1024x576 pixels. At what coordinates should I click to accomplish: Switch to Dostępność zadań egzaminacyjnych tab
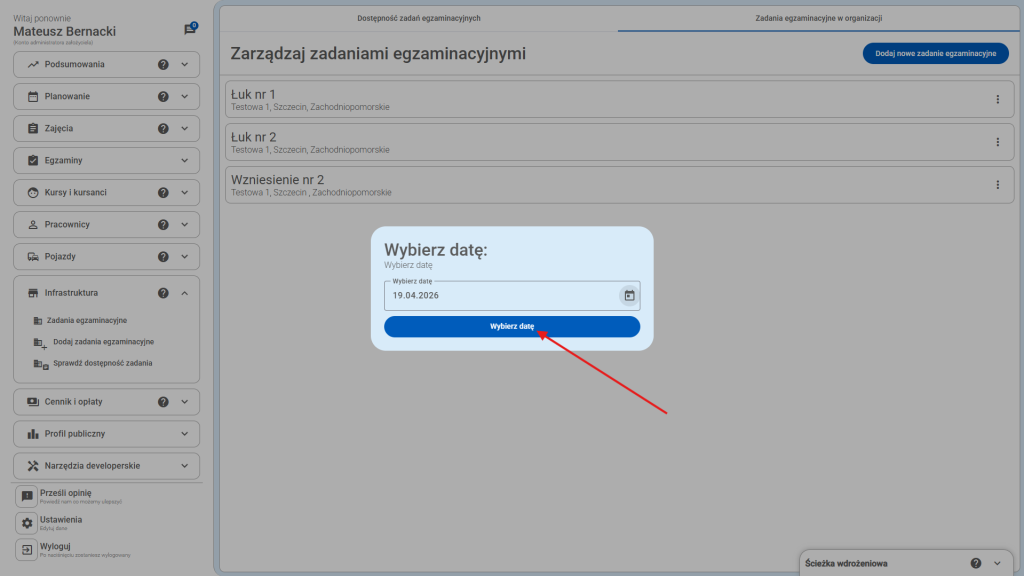pos(419,18)
